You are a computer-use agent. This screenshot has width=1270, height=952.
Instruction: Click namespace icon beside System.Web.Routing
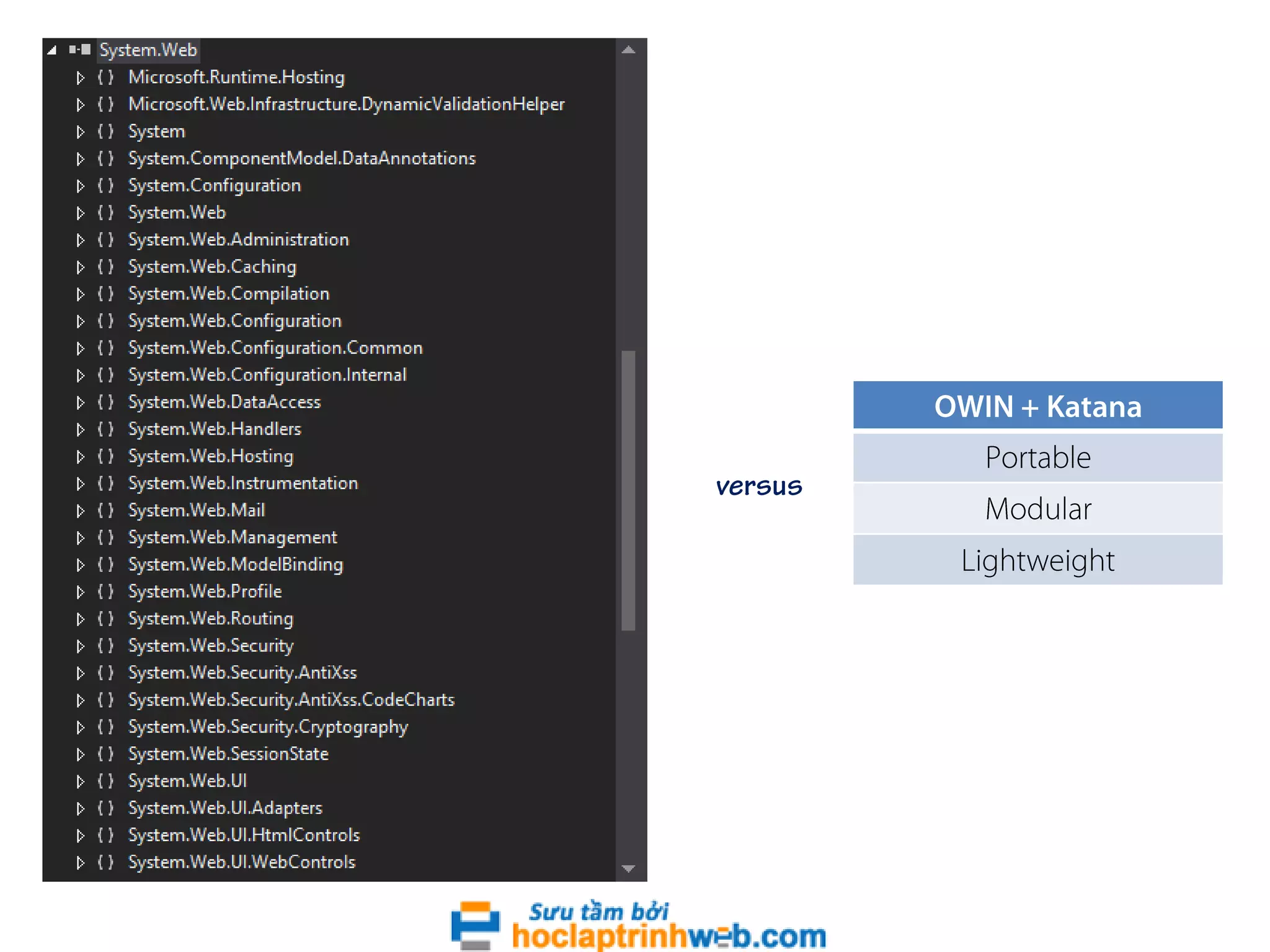tap(105, 619)
